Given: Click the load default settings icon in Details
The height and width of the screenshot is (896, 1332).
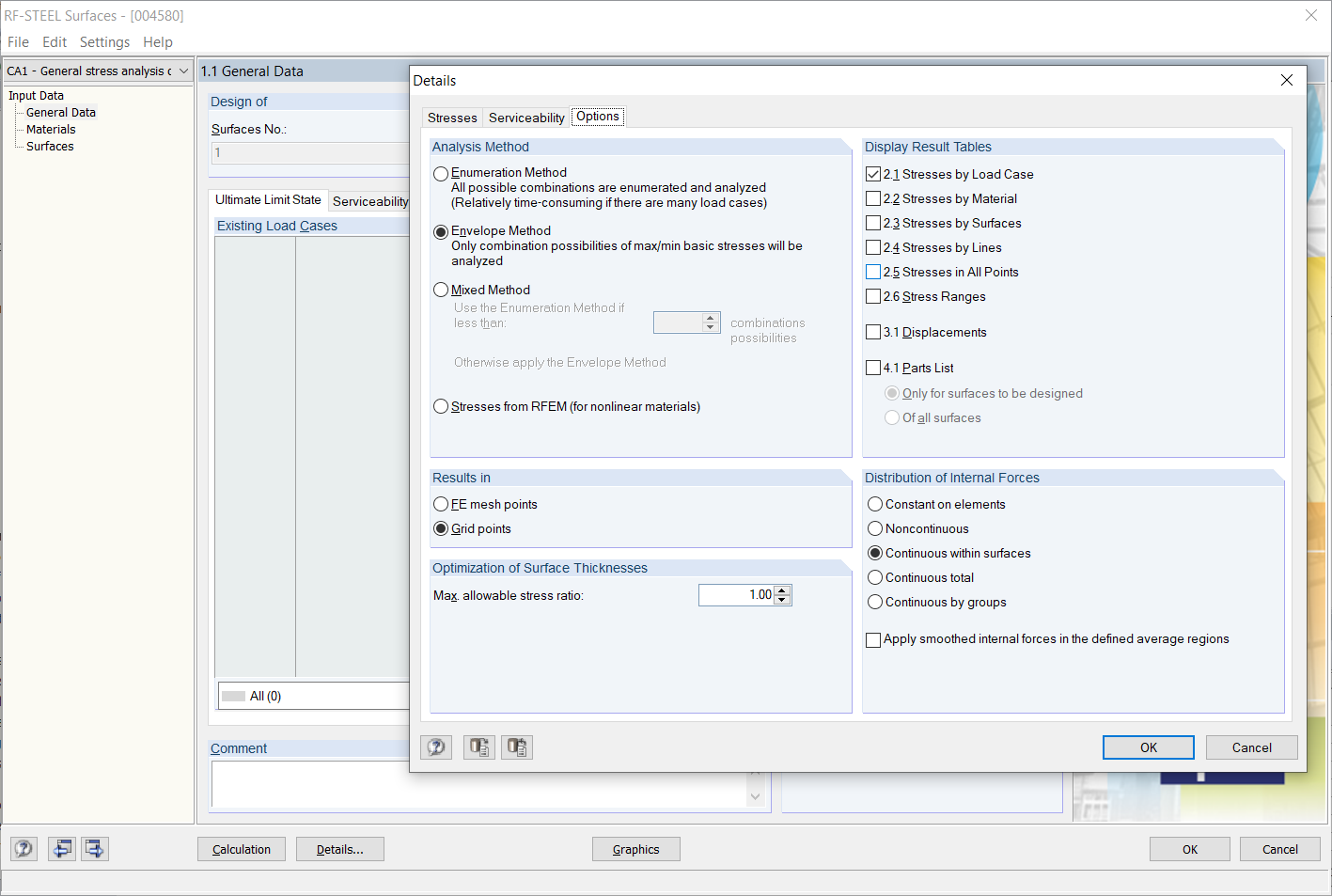Looking at the screenshot, I should [479, 747].
